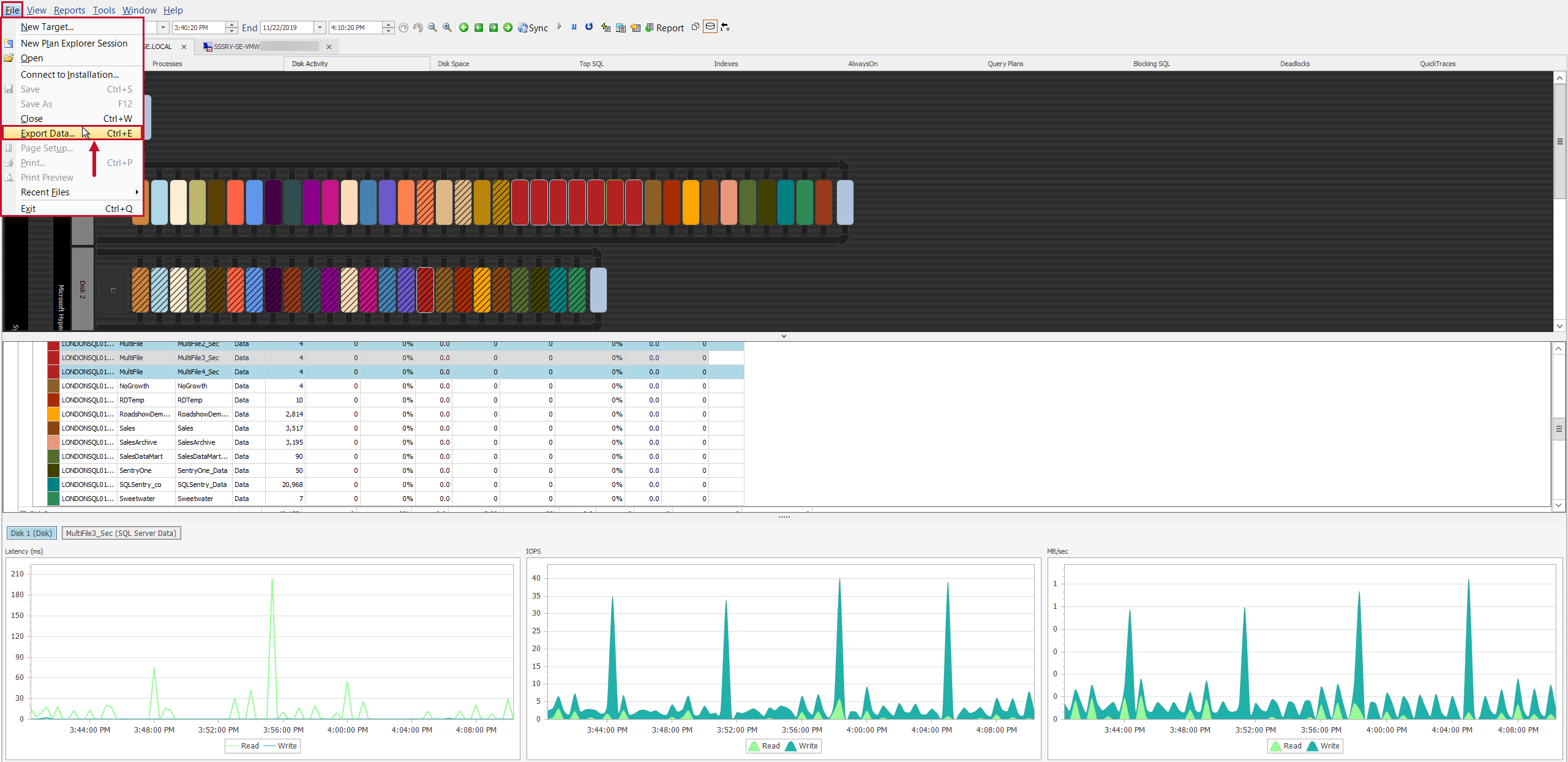Open the Report tool via its icon
Screen dimensions: 1568x762
[665, 27]
